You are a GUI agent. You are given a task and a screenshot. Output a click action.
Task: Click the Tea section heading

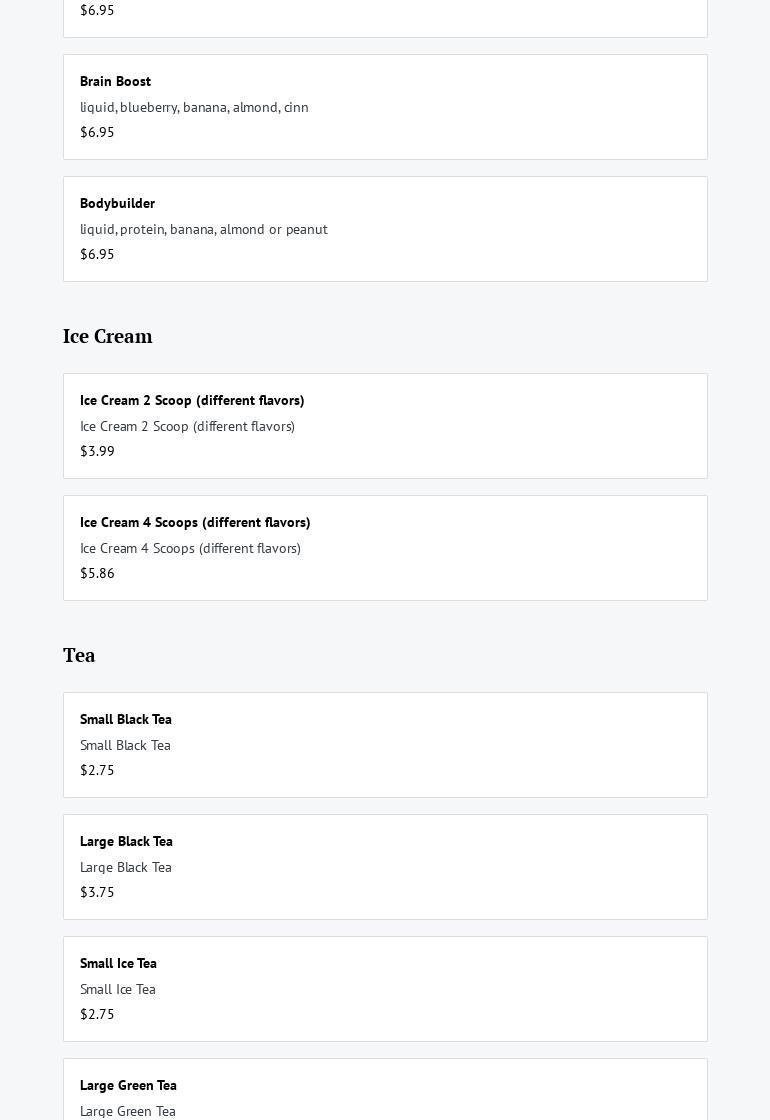pos(79,655)
